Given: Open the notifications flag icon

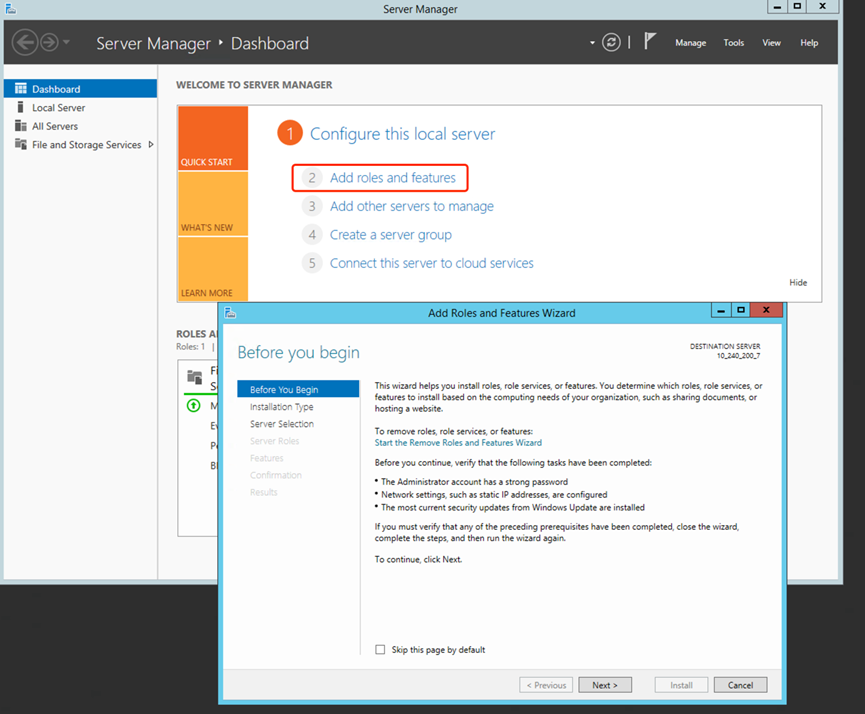Looking at the screenshot, I should point(650,41).
